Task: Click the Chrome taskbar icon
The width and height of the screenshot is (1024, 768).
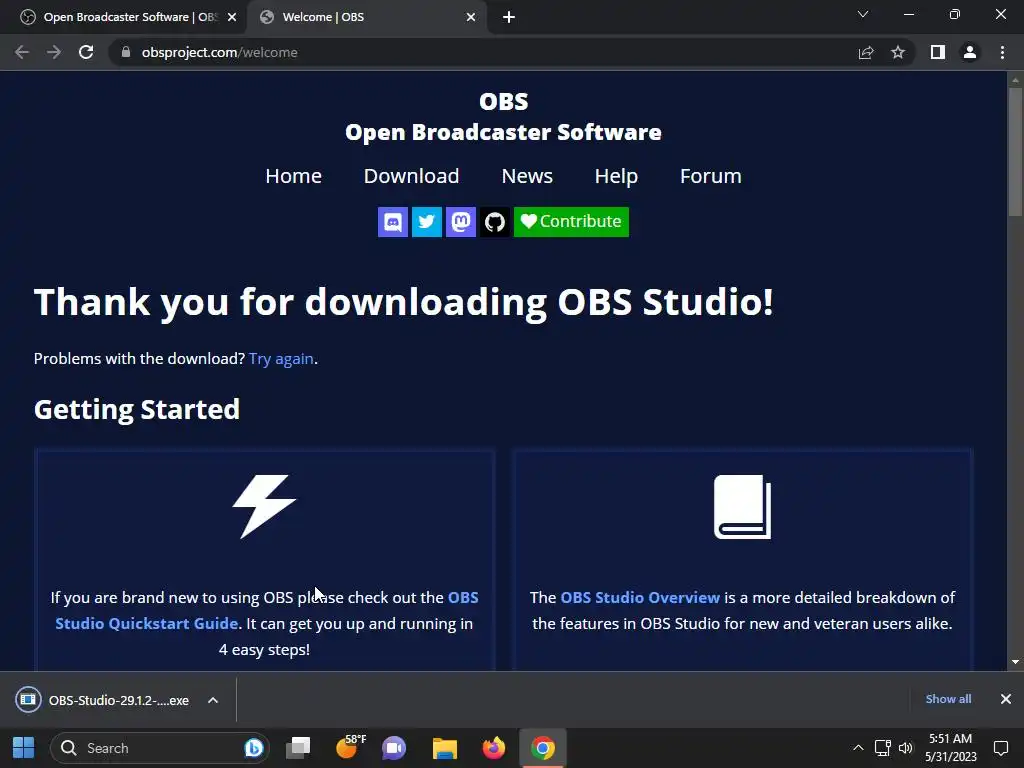Action: coord(543,748)
